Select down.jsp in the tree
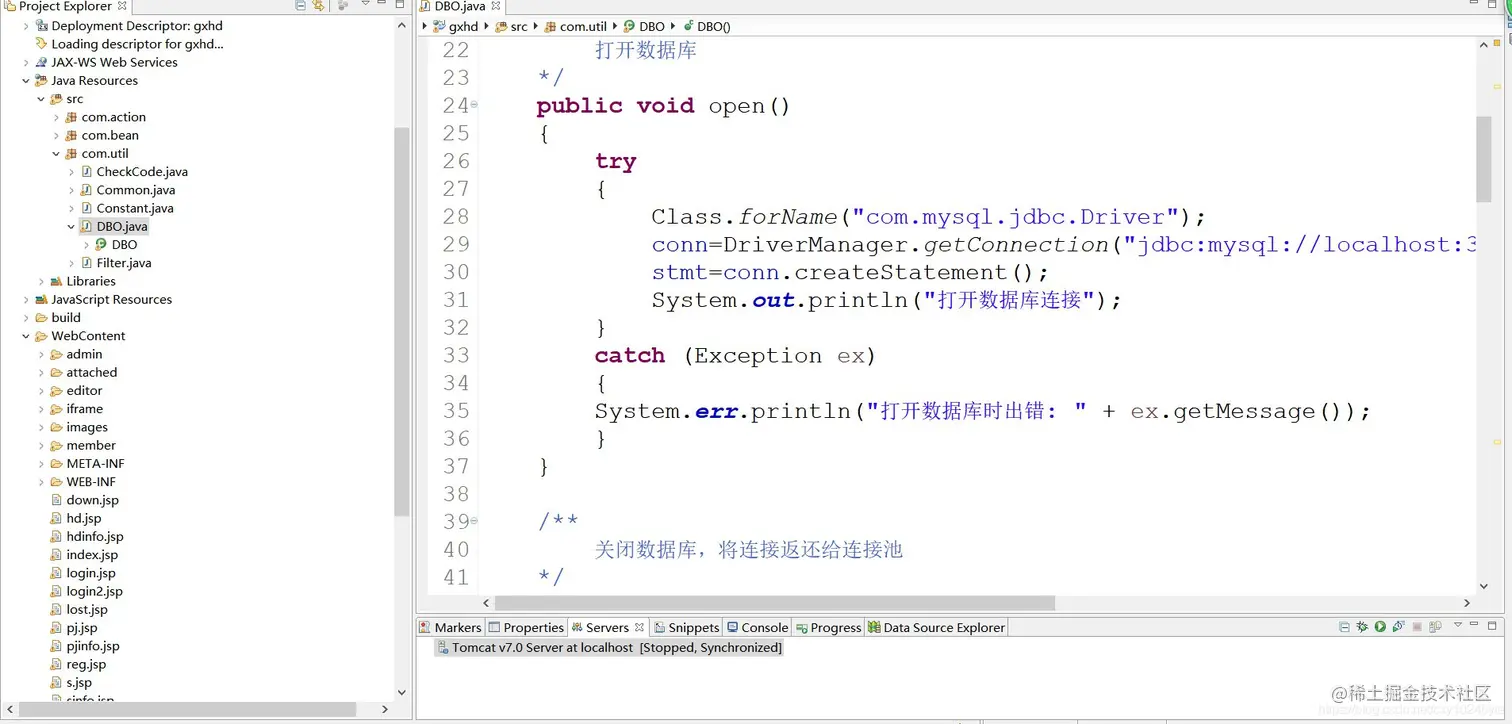The image size is (1512, 724). 92,500
